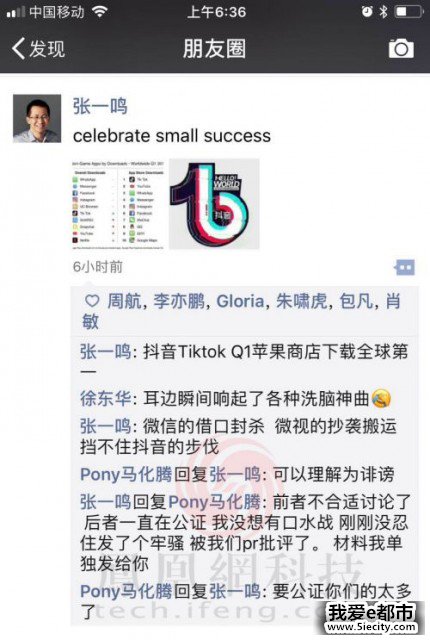This screenshot has height=640, width=430.
Task: Tap the battery indicator in the status bar
Action: click(409, 12)
